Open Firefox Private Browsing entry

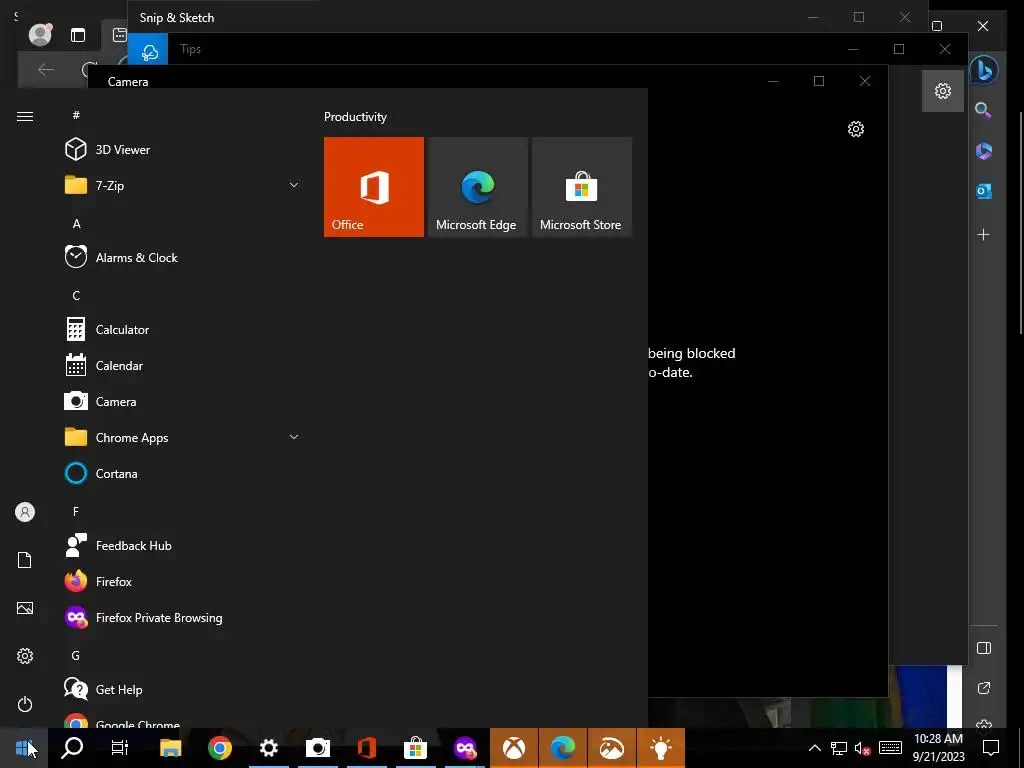click(x=181, y=617)
